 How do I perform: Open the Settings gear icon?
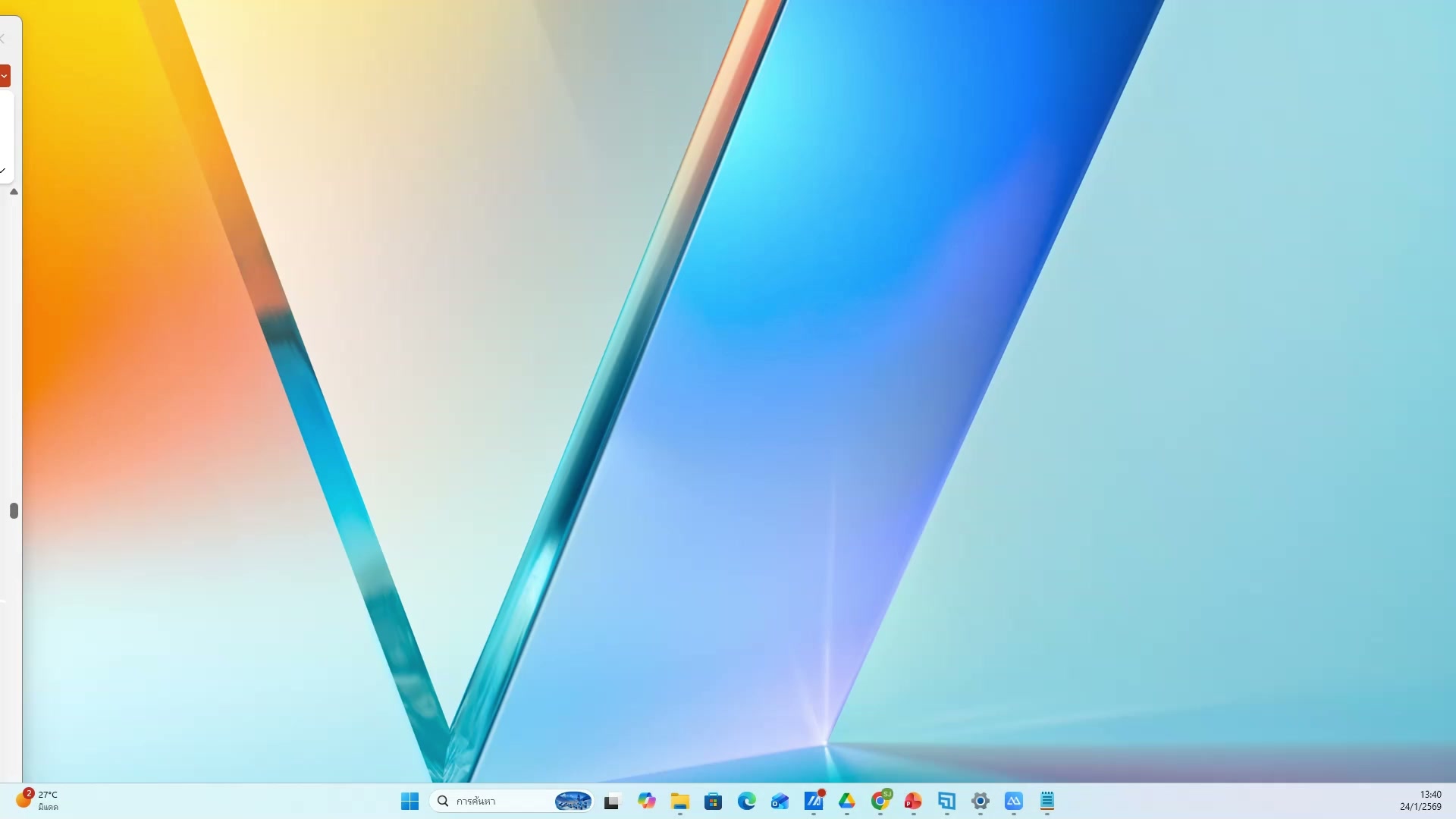(980, 801)
